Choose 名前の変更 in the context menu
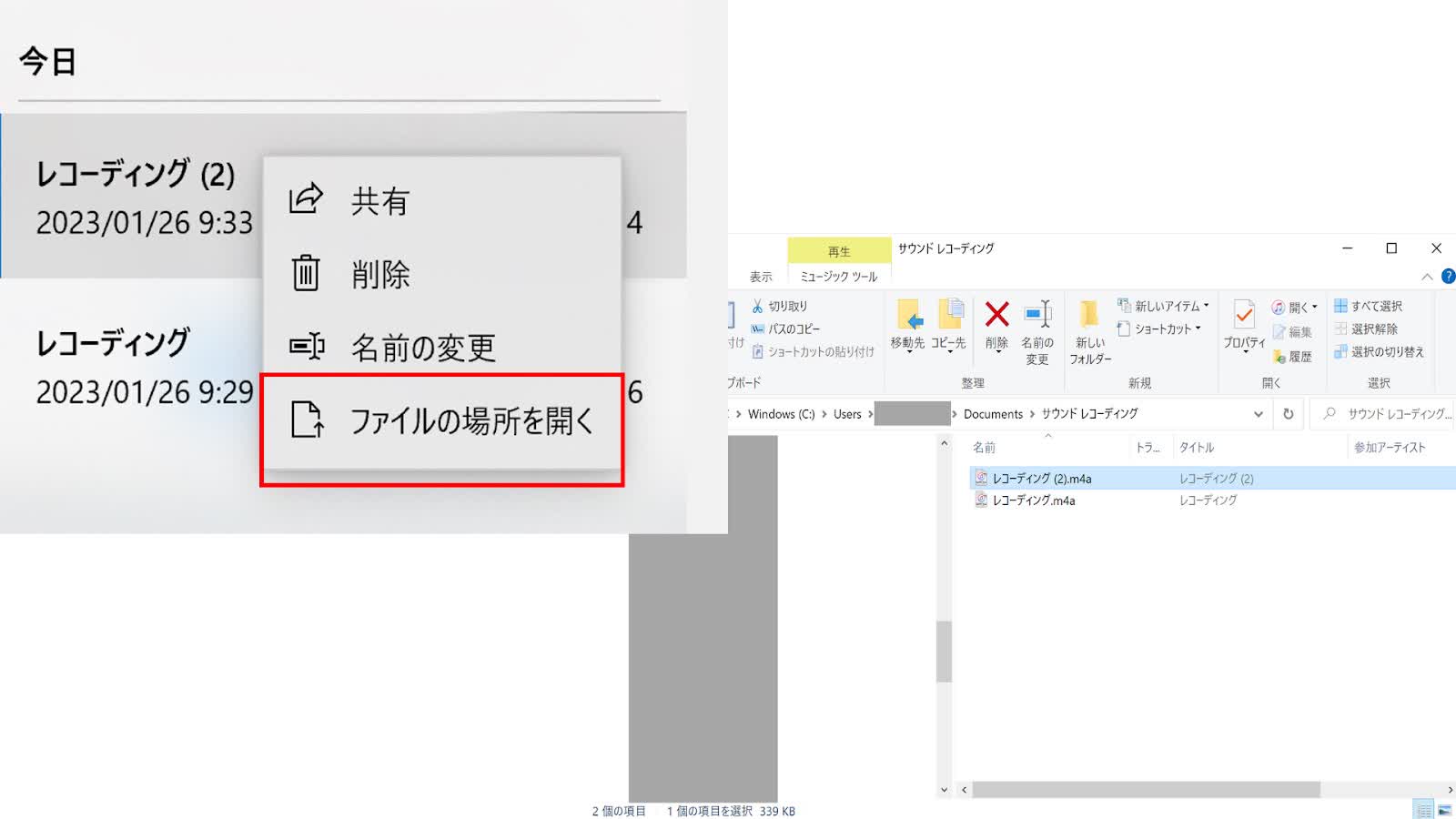 pos(442,347)
